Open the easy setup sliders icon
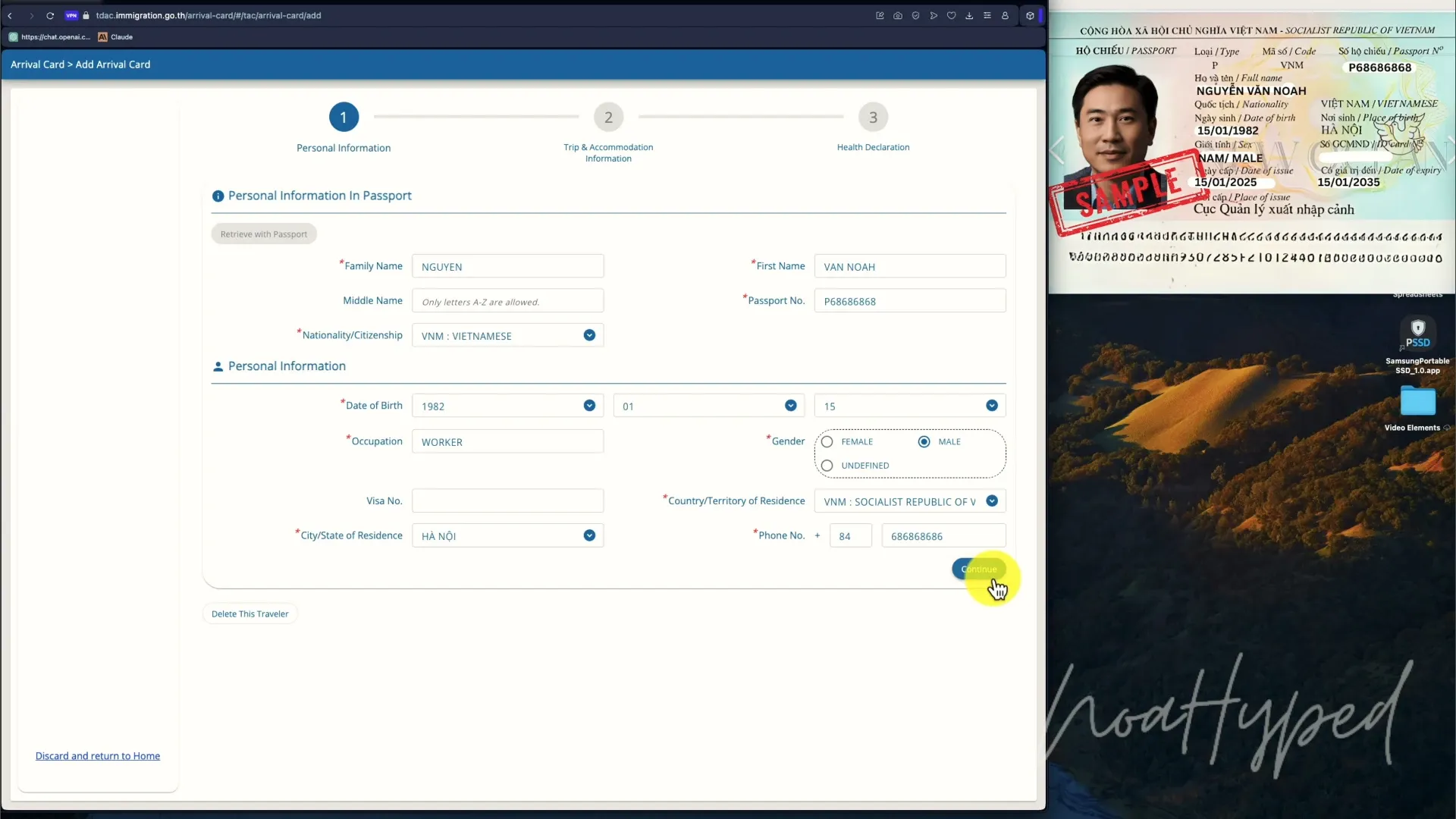Screen dimensions: 1456x819 coord(987,15)
